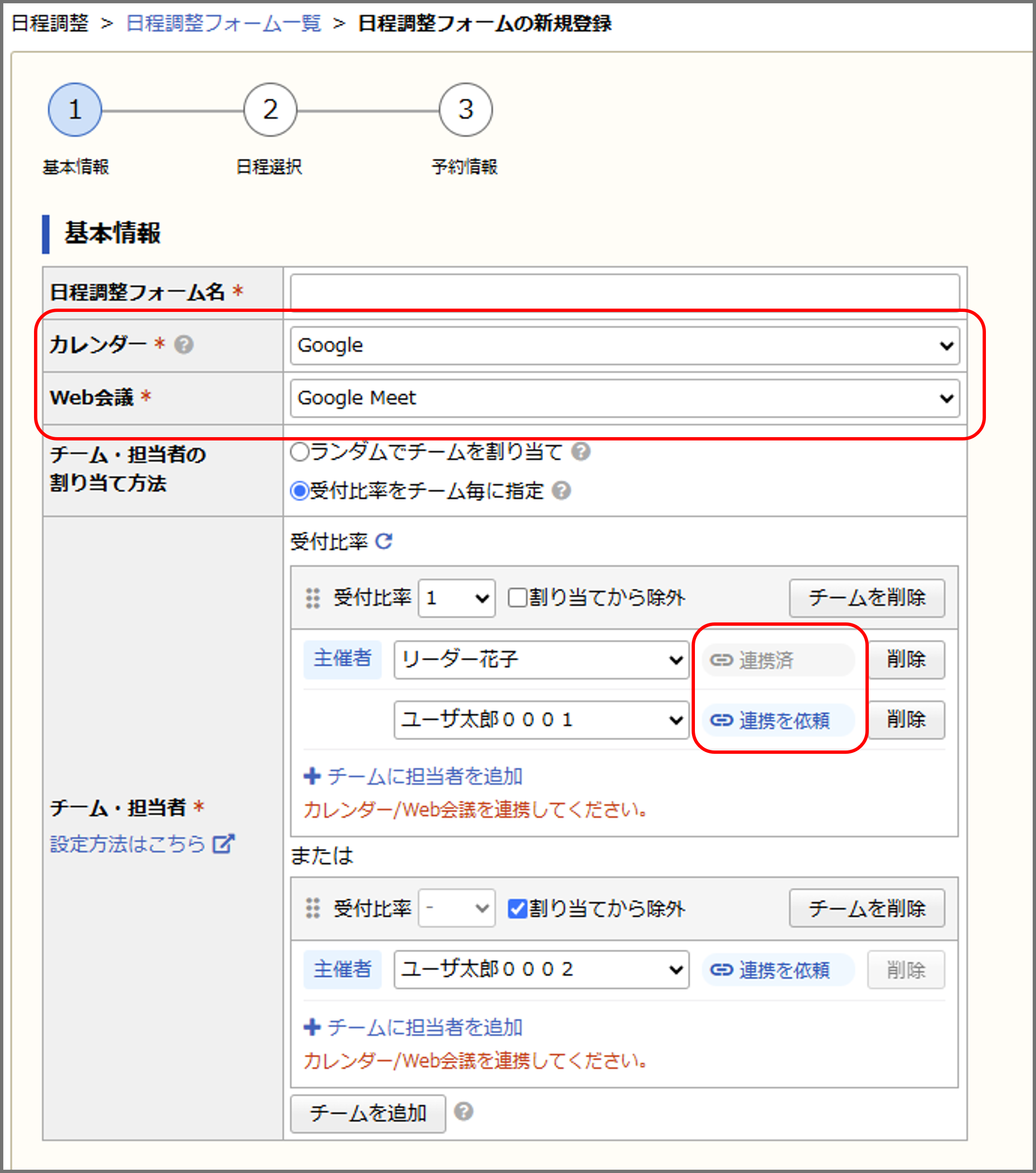Screen dimensions: 1036x1173
Task: Open the ユーザ太郎0001 member dropdown
Action: point(541,720)
